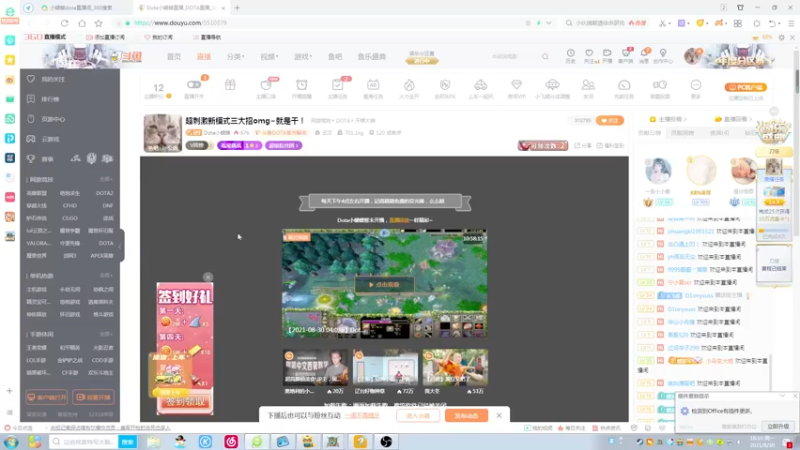The width and height of the screenshot is (800, 450).
Task: Switch to the first browser tab about 360 search
Action: pyautogui.click(x=82, y=8)
